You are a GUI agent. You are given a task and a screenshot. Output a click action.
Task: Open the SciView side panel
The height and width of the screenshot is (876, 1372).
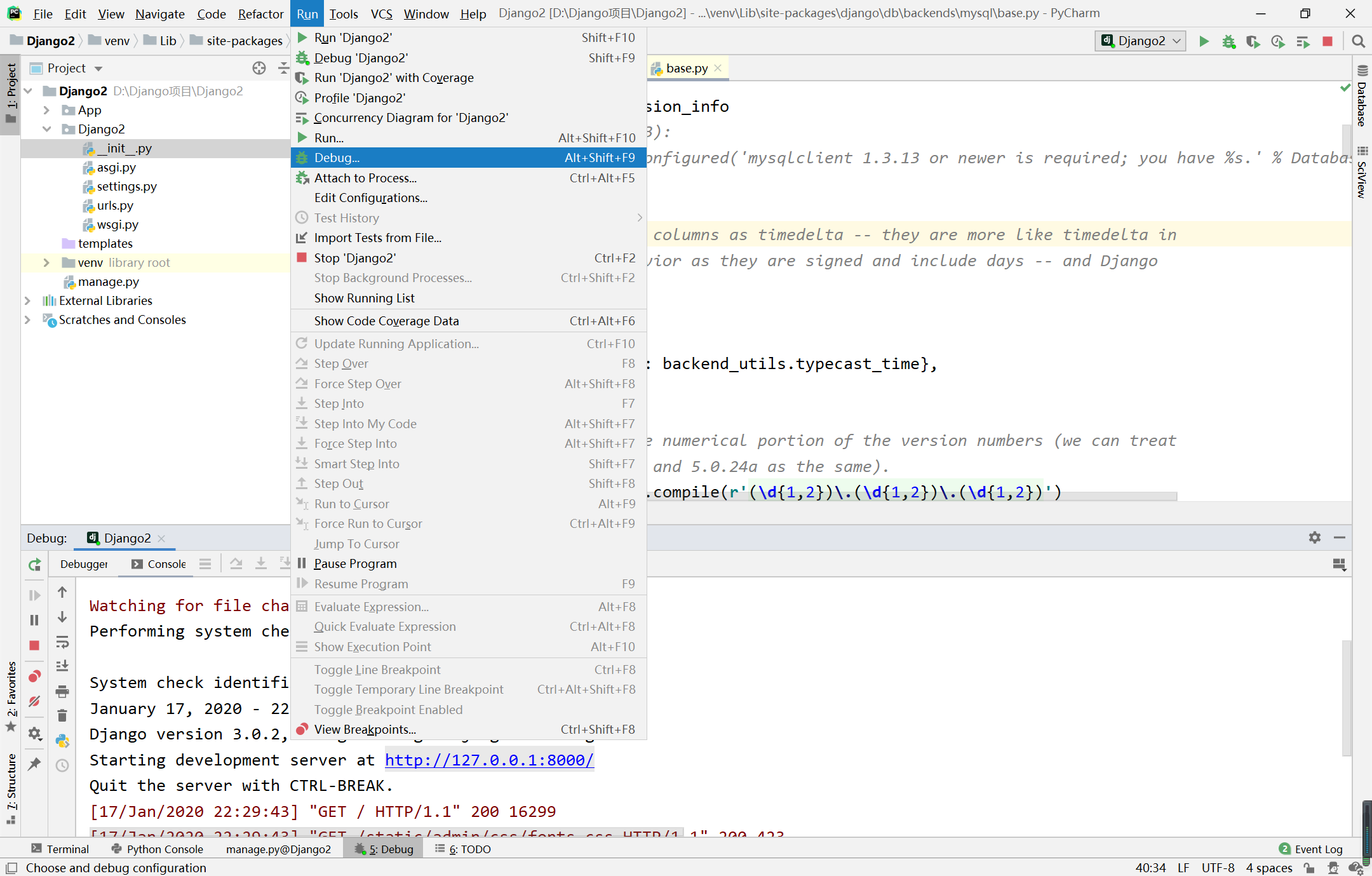[x=1362, y=172]
